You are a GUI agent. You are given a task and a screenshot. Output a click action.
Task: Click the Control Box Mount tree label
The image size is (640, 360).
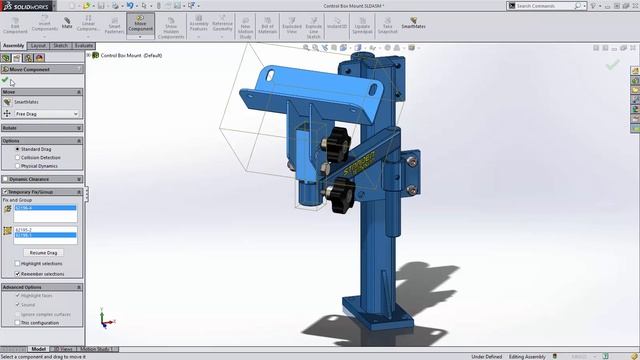pyautogui.click(x=131, y=56)
